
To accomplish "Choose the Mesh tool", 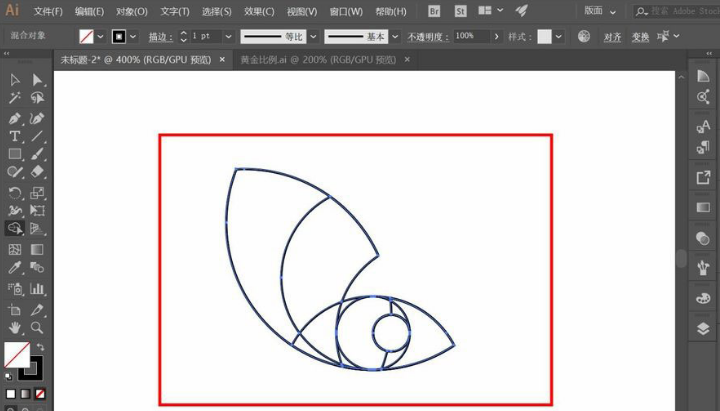I will coord(15,249).
